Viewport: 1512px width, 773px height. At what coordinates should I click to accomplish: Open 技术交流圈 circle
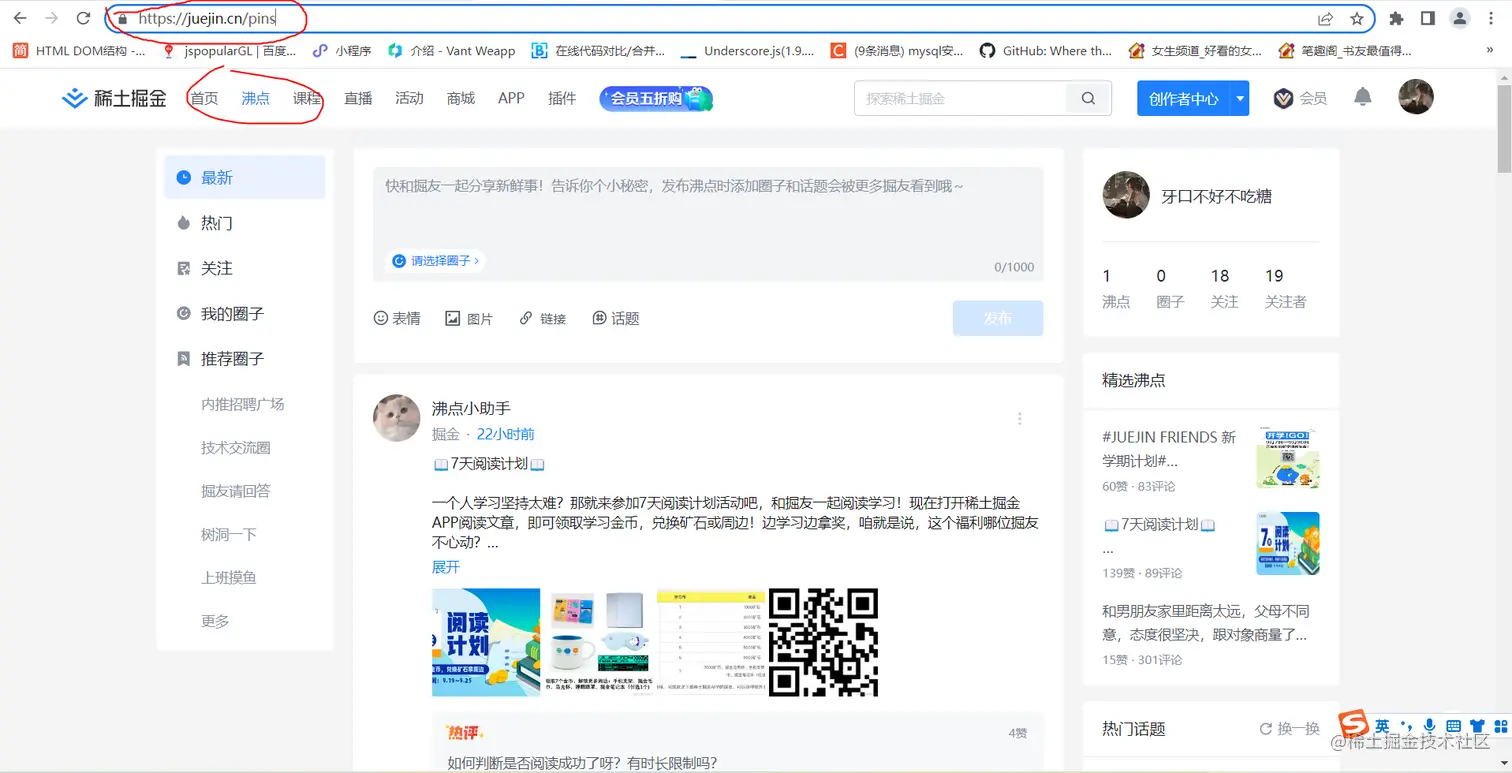click(x=235, y=447)
